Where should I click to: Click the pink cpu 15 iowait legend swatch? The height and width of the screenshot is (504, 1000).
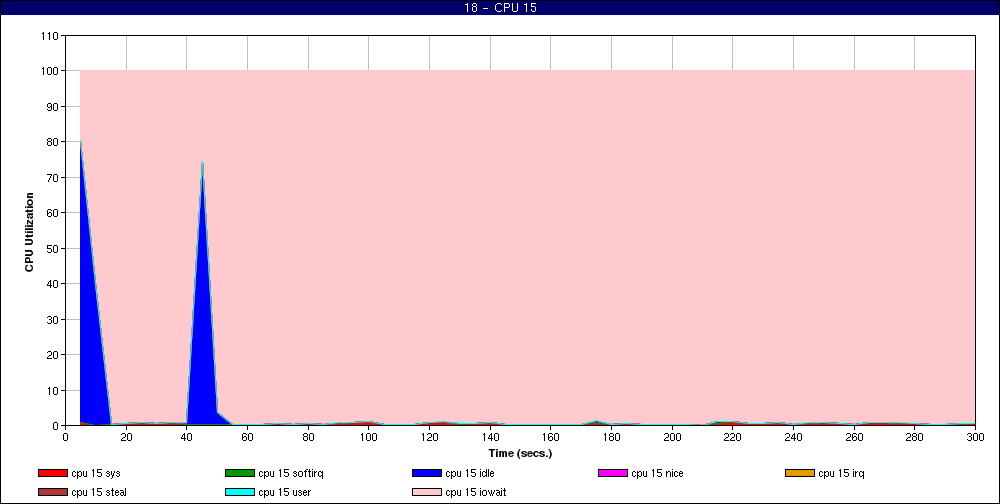[x=427, y=493]
